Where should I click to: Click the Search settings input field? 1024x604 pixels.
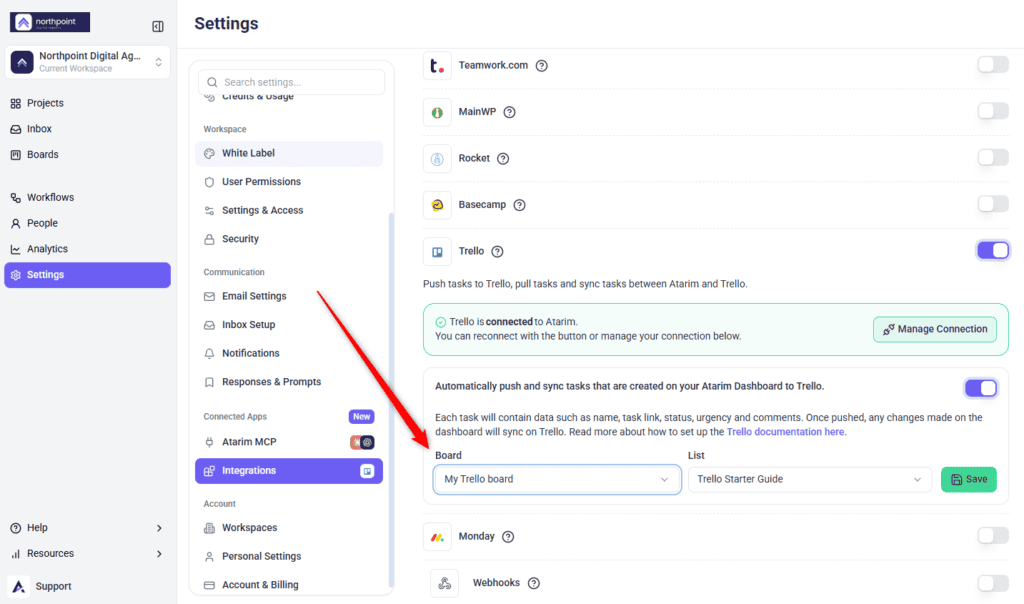click(x=291, y=82)
